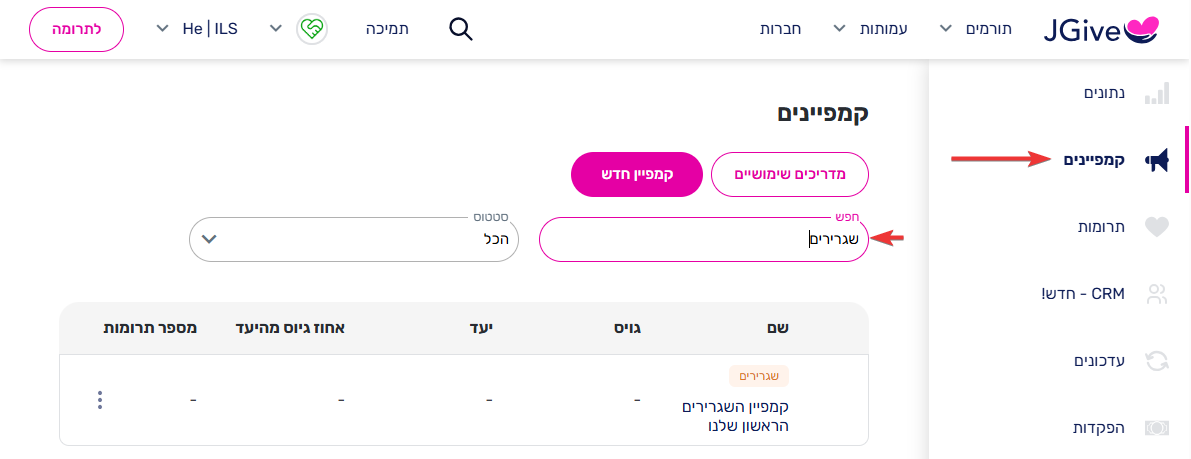Click the קמפיין חדש button

coord(637,174)
